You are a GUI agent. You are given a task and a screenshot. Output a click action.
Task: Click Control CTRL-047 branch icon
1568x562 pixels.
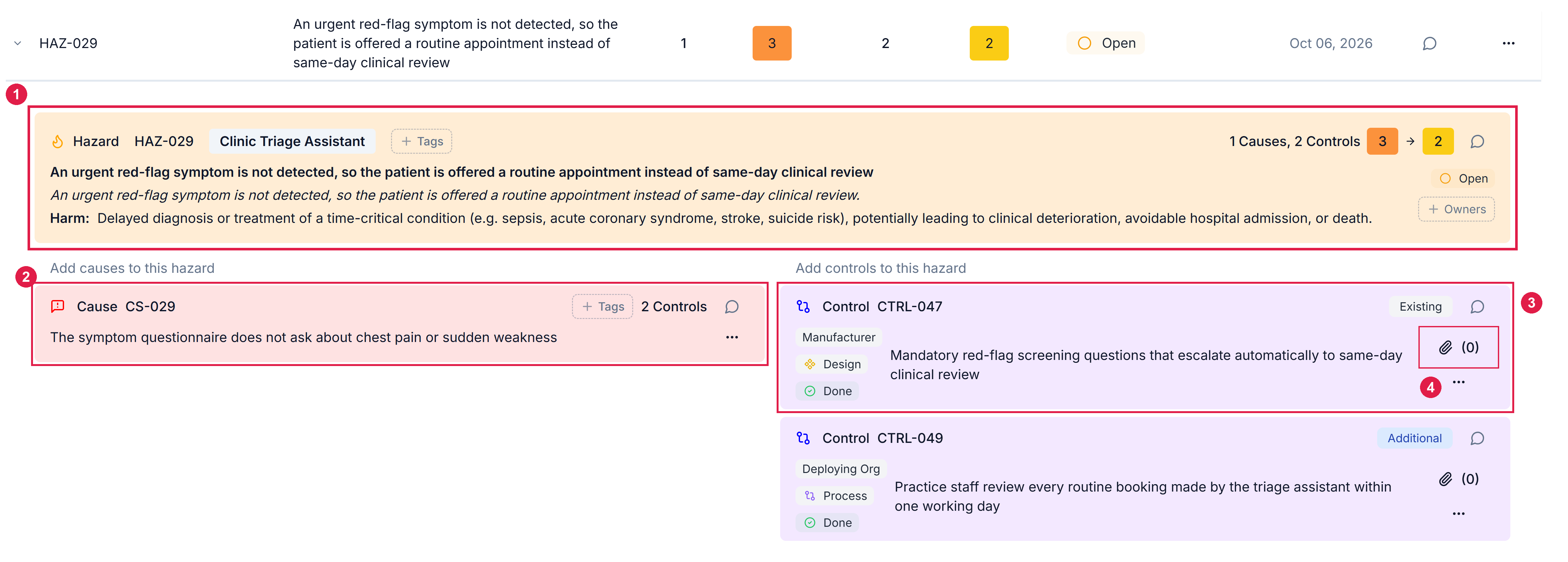[804, 306]
